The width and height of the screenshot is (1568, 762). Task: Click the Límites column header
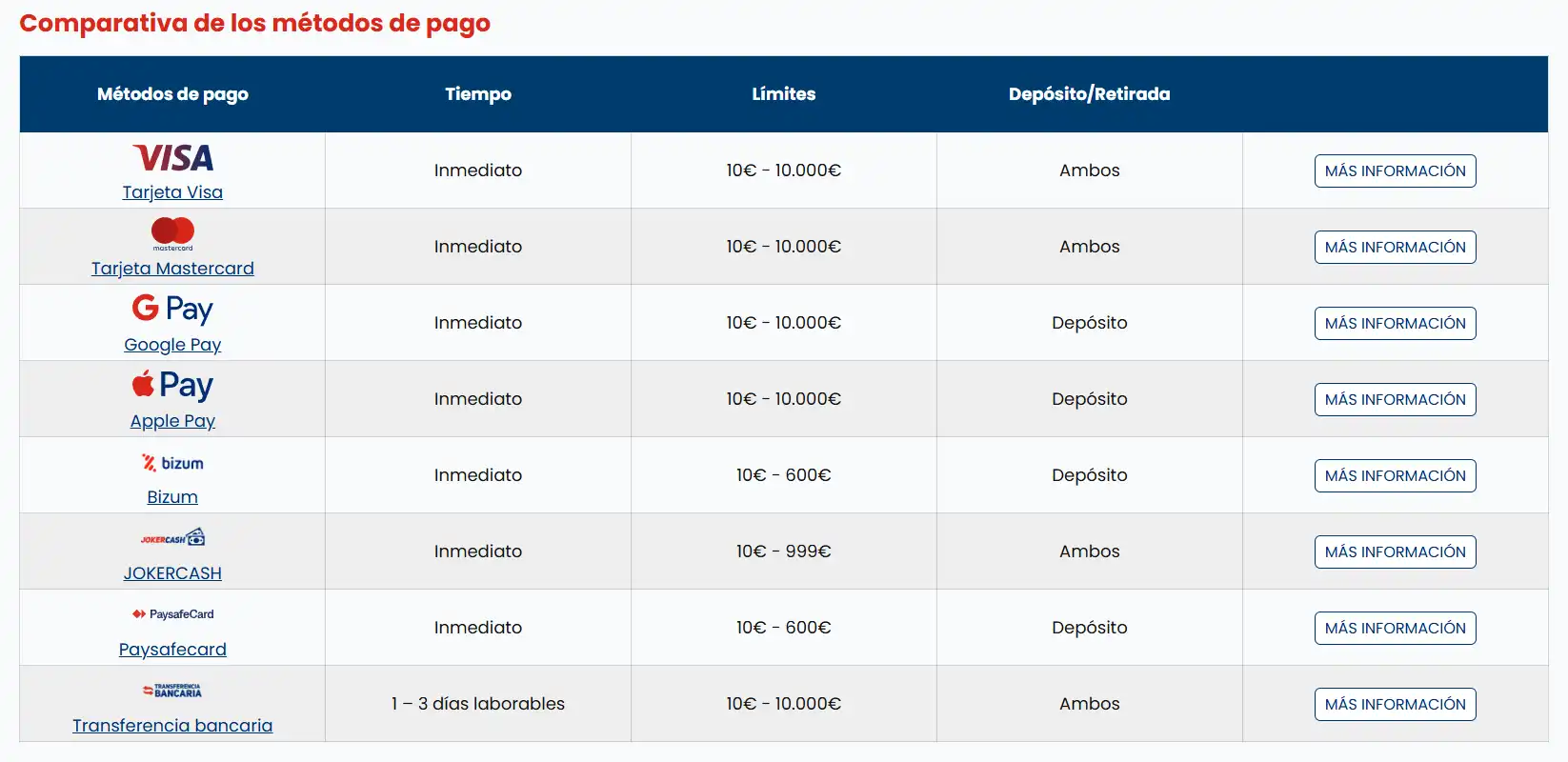[x=784, y=94]
